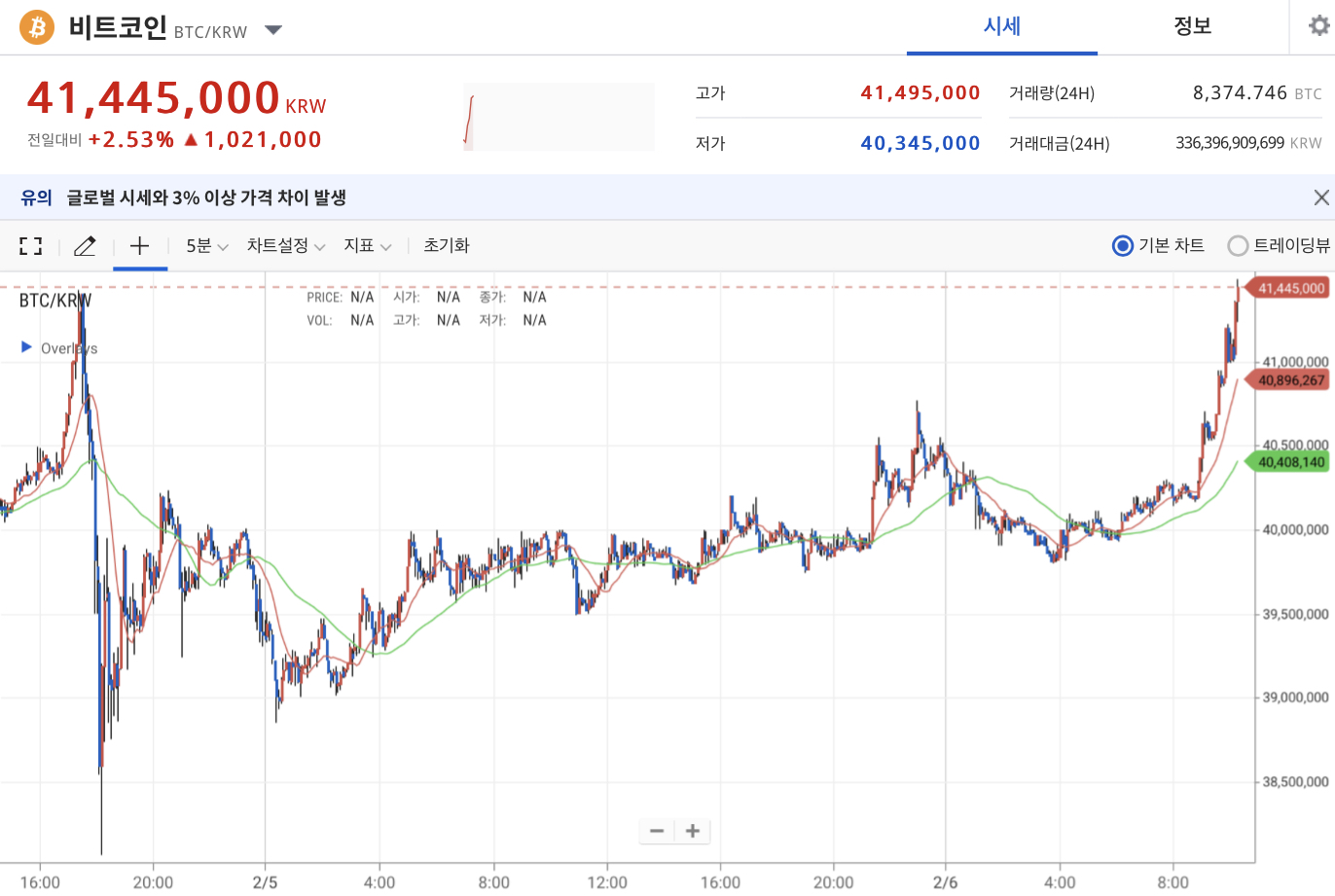Switch to 트레이딩뷰 chart mode
Screen dimensions: 1335x896
(1280, 246)
